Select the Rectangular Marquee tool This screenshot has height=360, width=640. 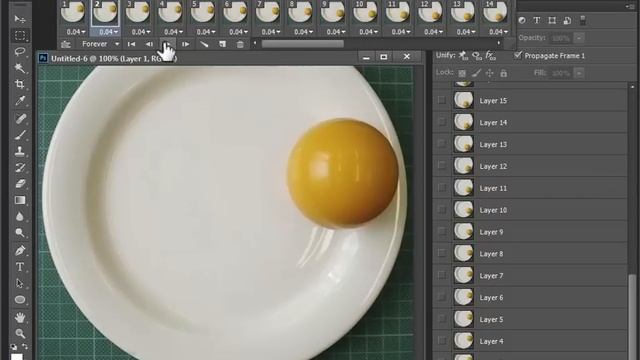click(x=20, y=36)
